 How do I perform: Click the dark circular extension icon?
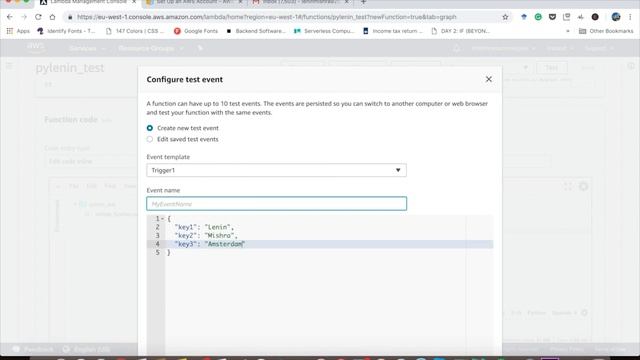(x=595, y=17)
